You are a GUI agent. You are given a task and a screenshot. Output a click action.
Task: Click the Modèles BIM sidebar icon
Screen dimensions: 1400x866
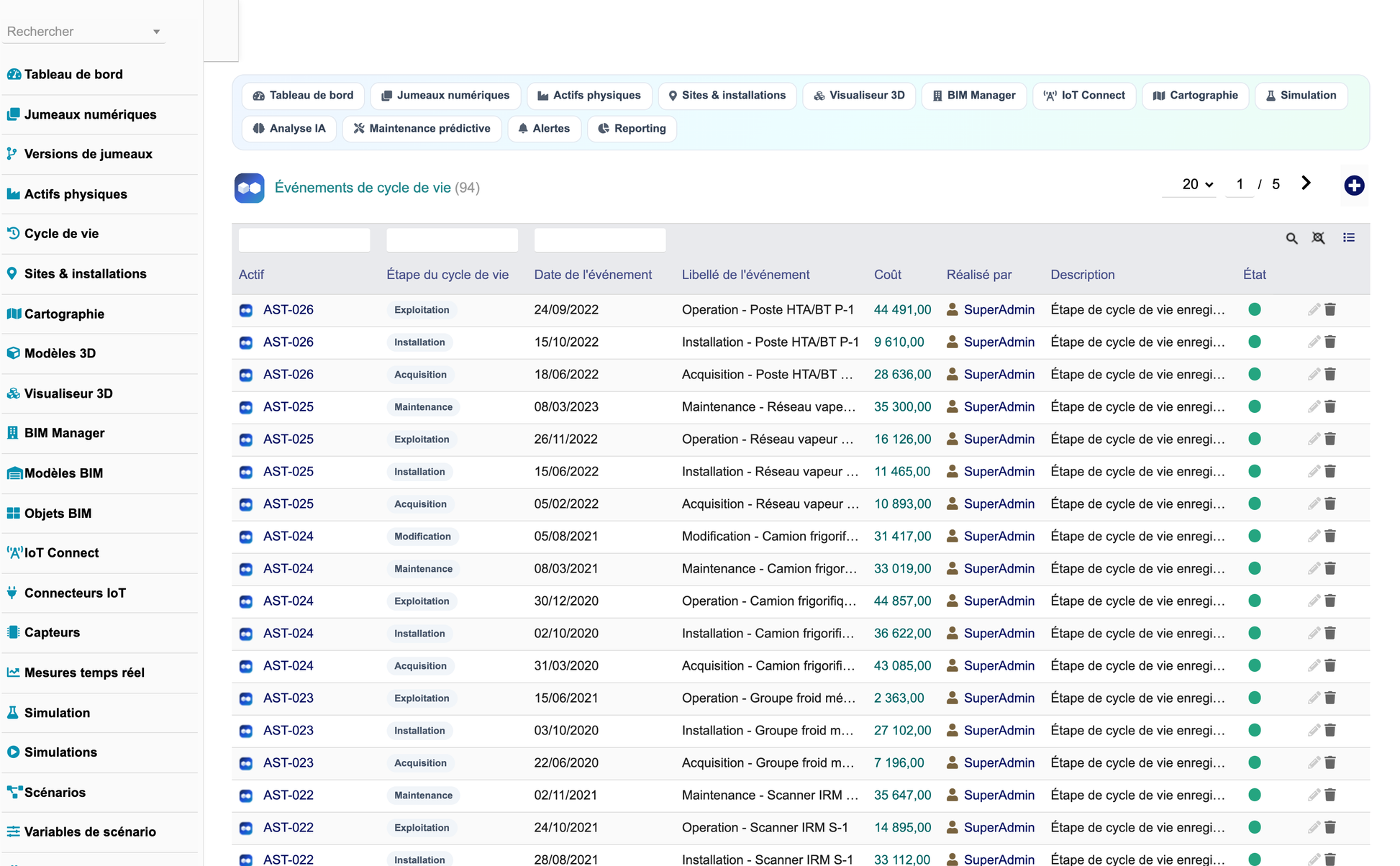point(14,473)
